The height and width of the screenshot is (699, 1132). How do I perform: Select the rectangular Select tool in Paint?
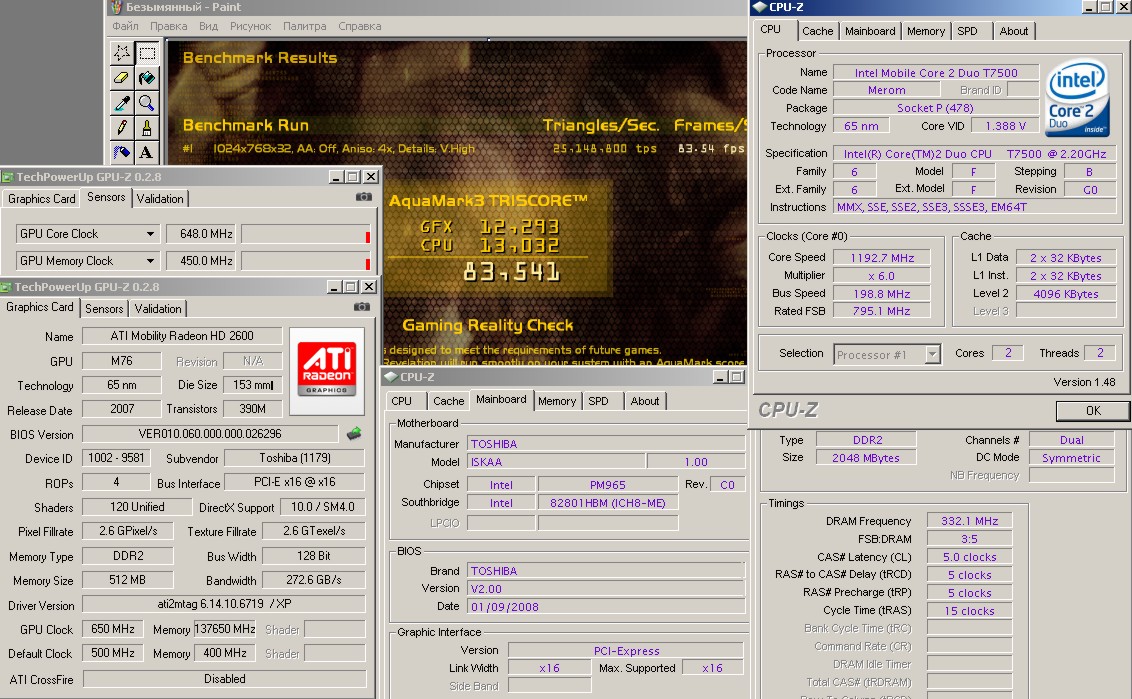point(147,53)
